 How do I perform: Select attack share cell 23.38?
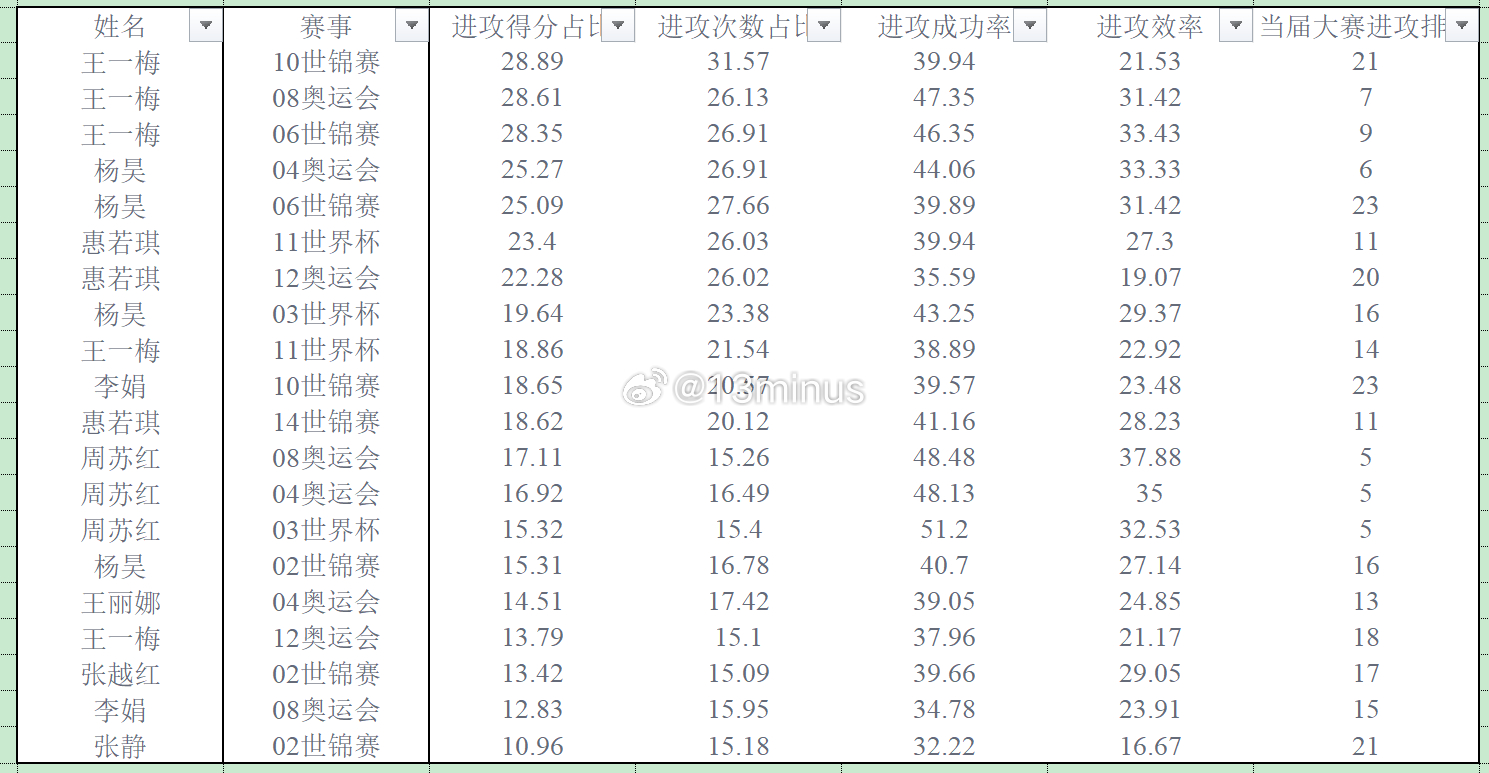[738, 314]
